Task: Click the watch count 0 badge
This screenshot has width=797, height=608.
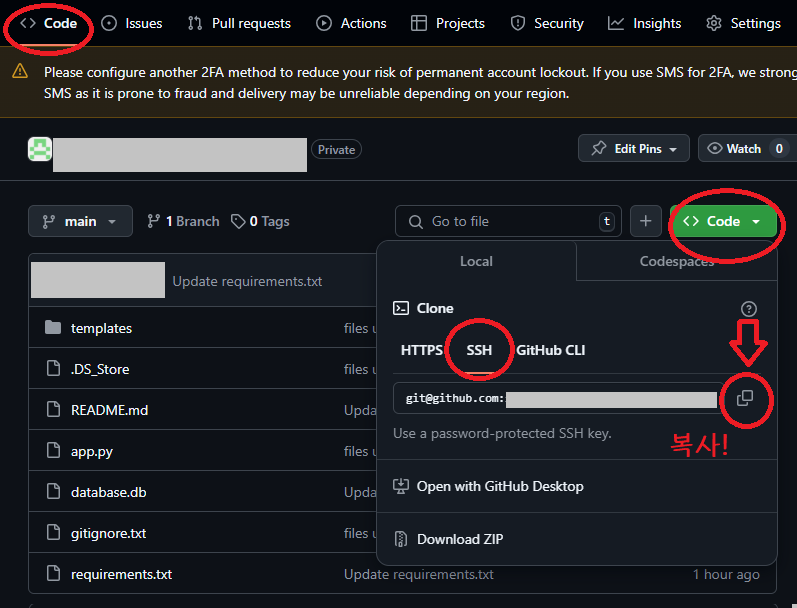Action: point(779,148)
